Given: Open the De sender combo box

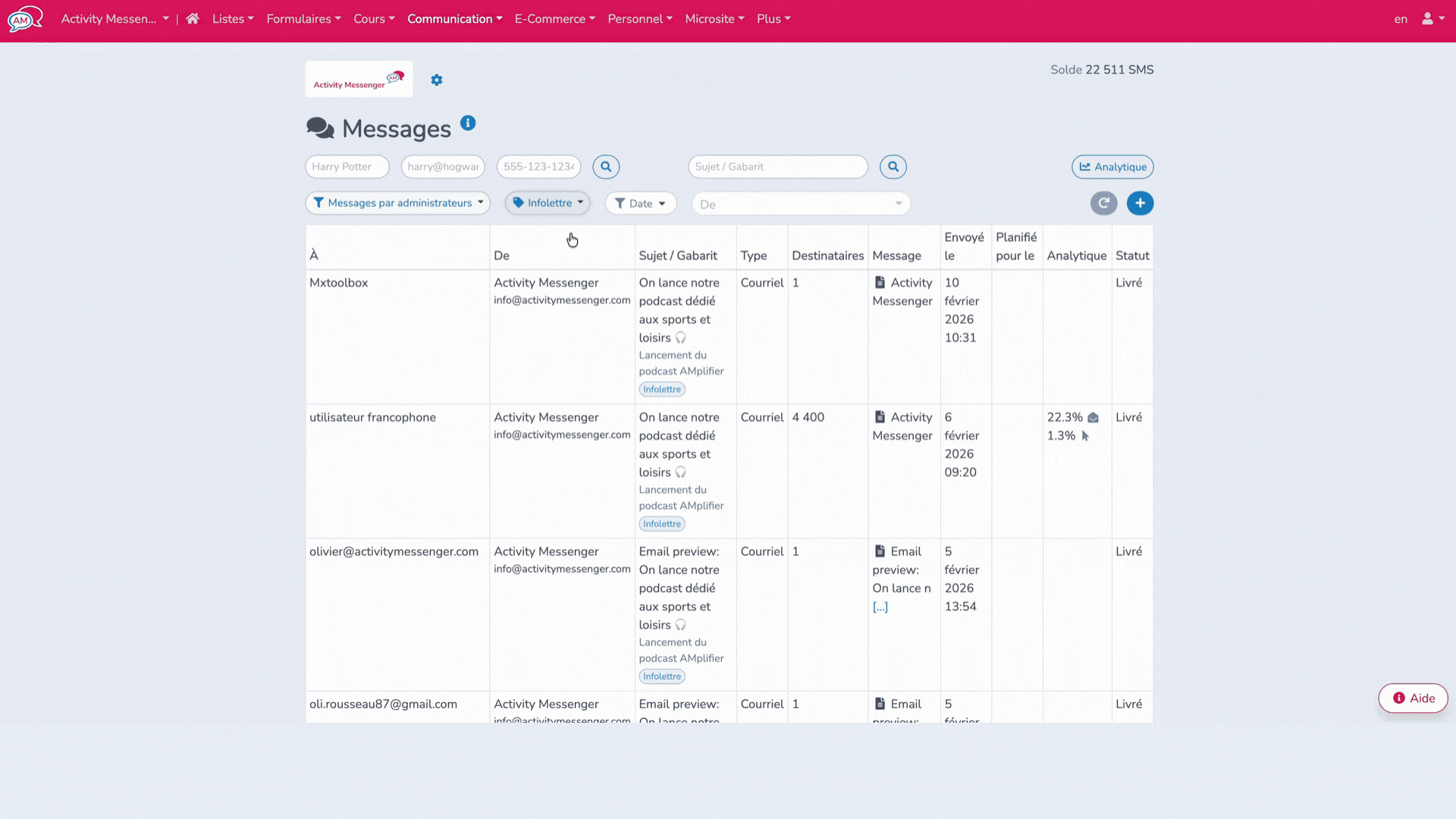Looking at the screenshot, I should coord(801,203).
